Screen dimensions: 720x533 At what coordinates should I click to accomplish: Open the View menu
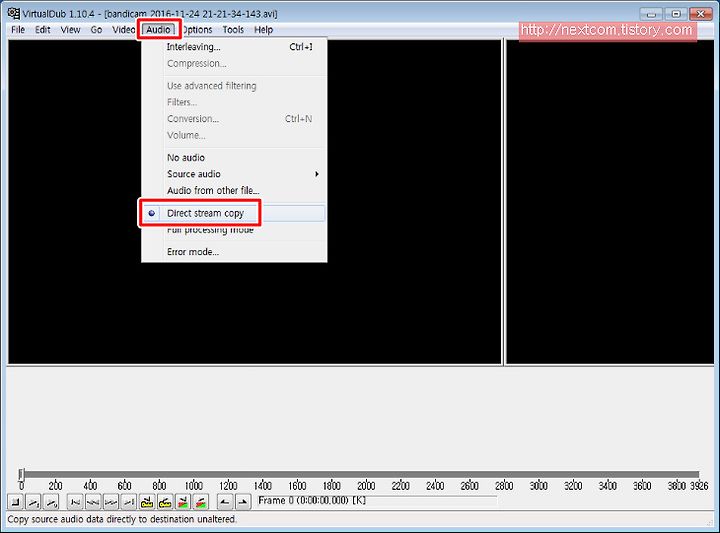[70, 30]
